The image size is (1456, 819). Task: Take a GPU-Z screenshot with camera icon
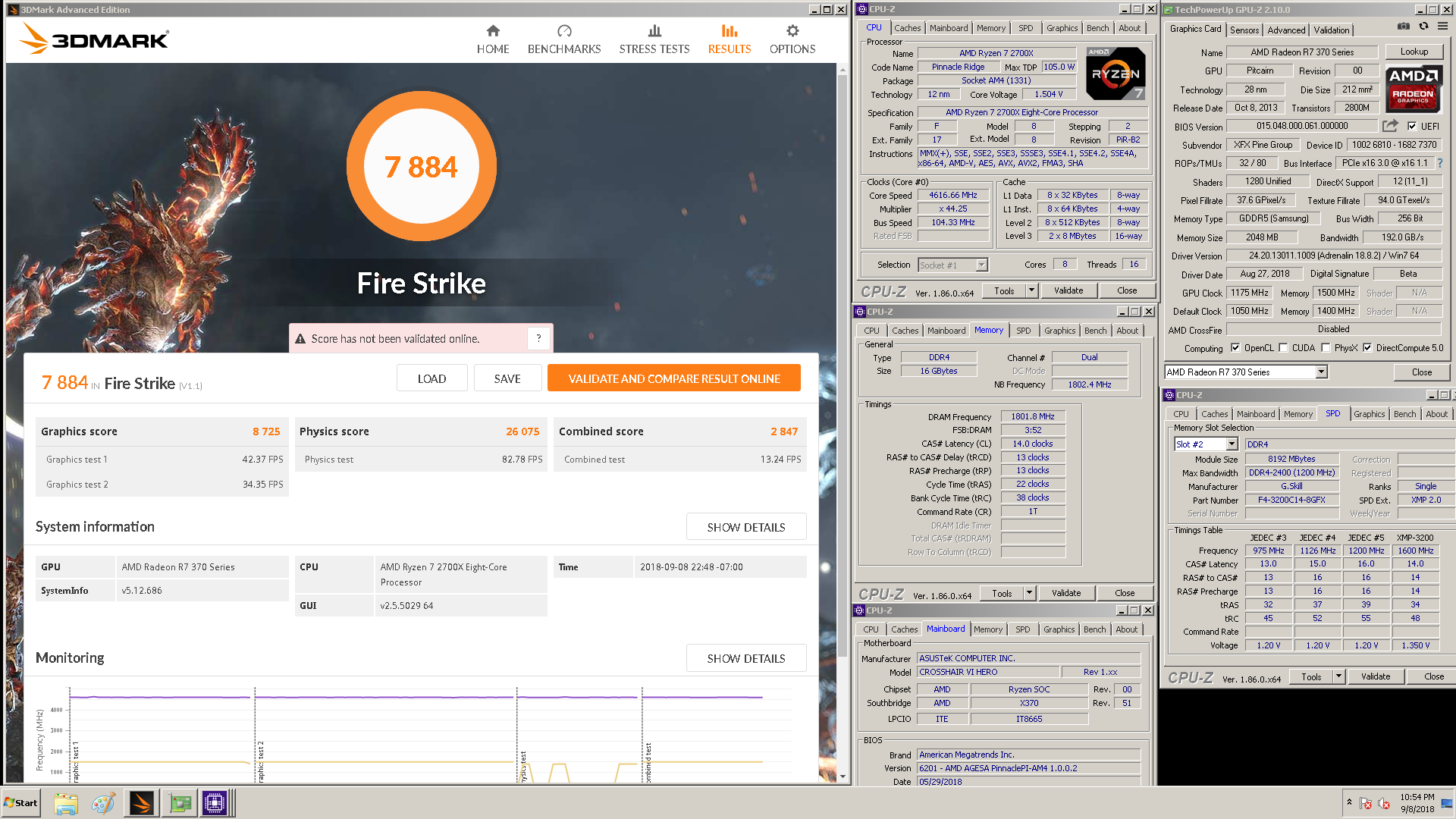[1404, 27]
